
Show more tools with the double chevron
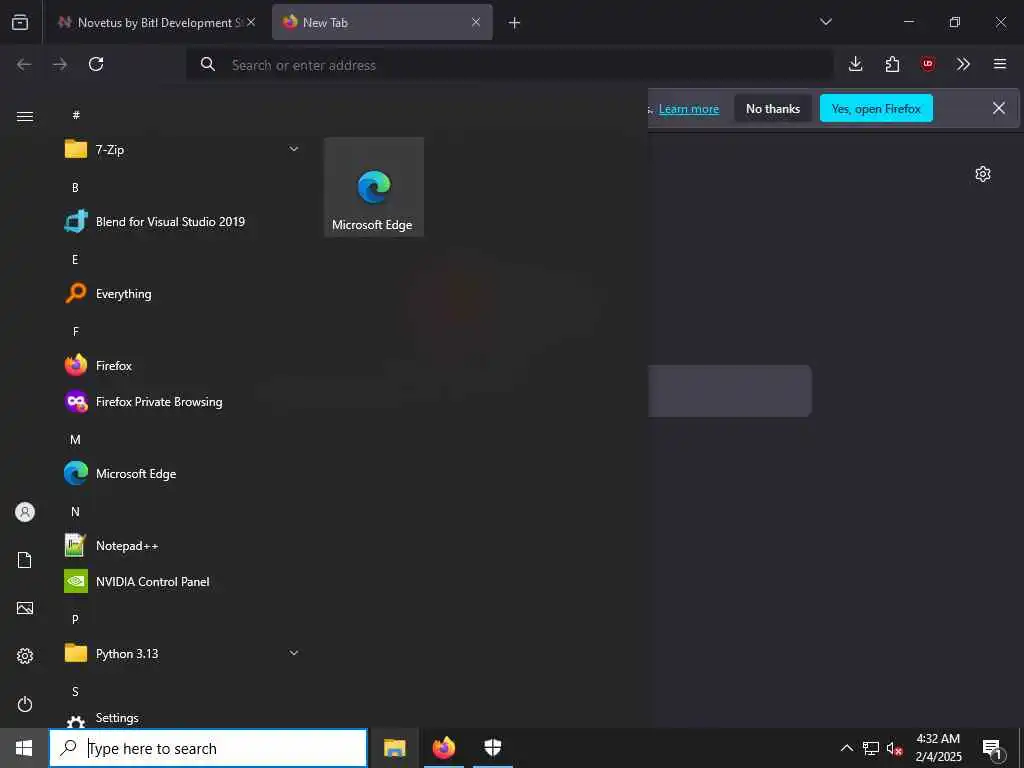(963, 64)
